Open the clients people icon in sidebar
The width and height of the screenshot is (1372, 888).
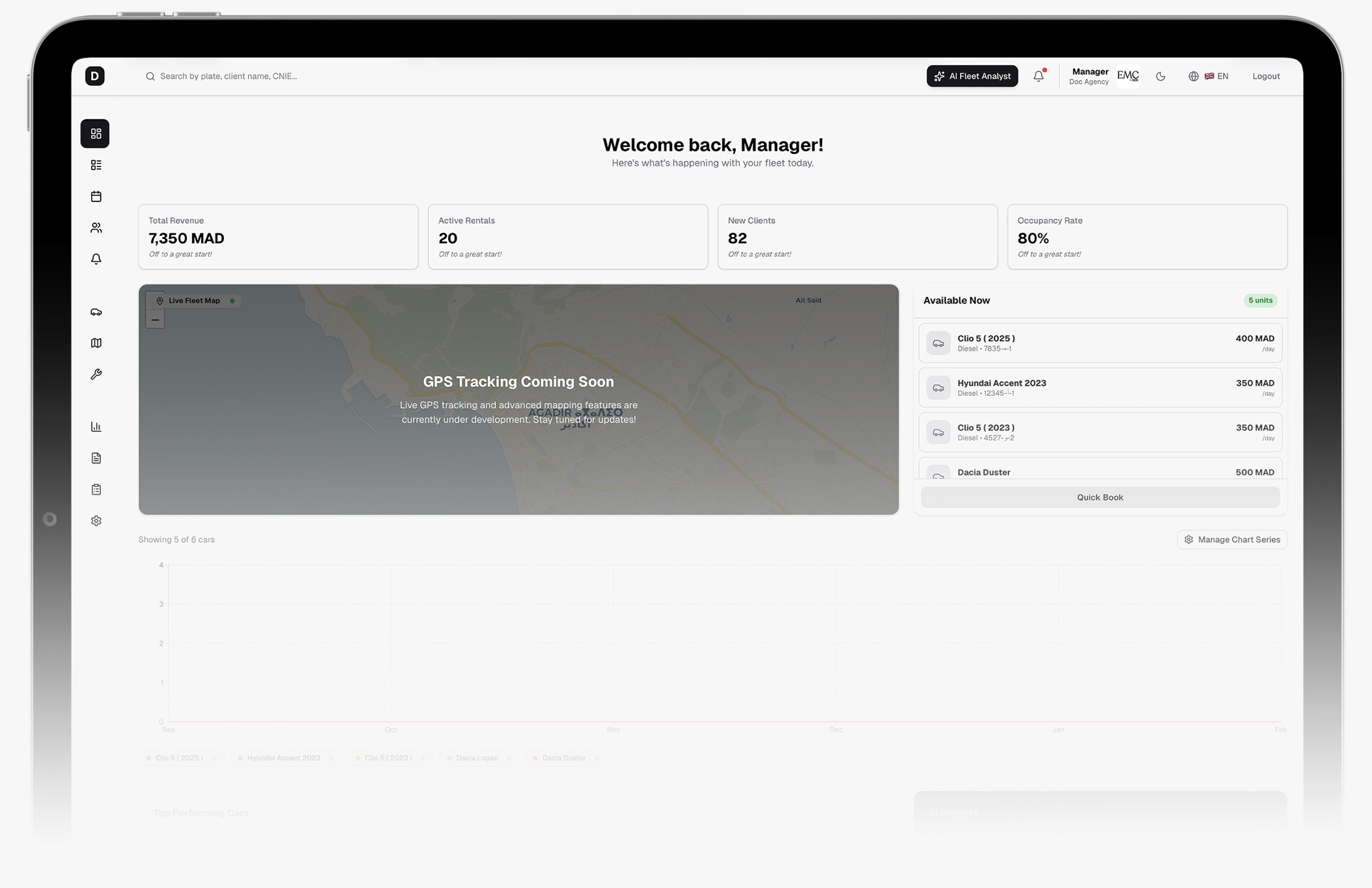point(96,228)
